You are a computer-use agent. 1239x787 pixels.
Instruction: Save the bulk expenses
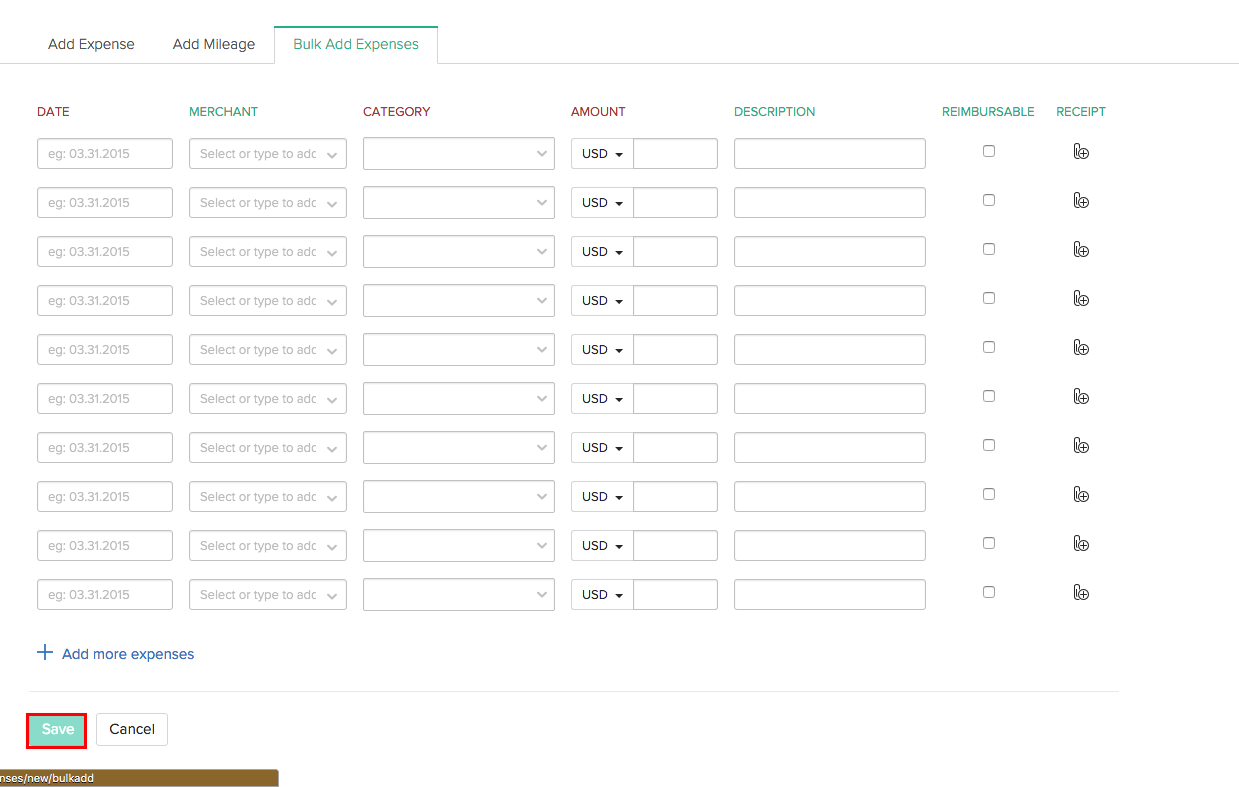click(x=56, y=729)
